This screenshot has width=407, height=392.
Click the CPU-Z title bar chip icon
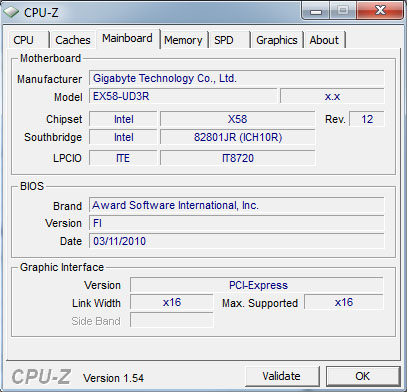pos(11,12)
